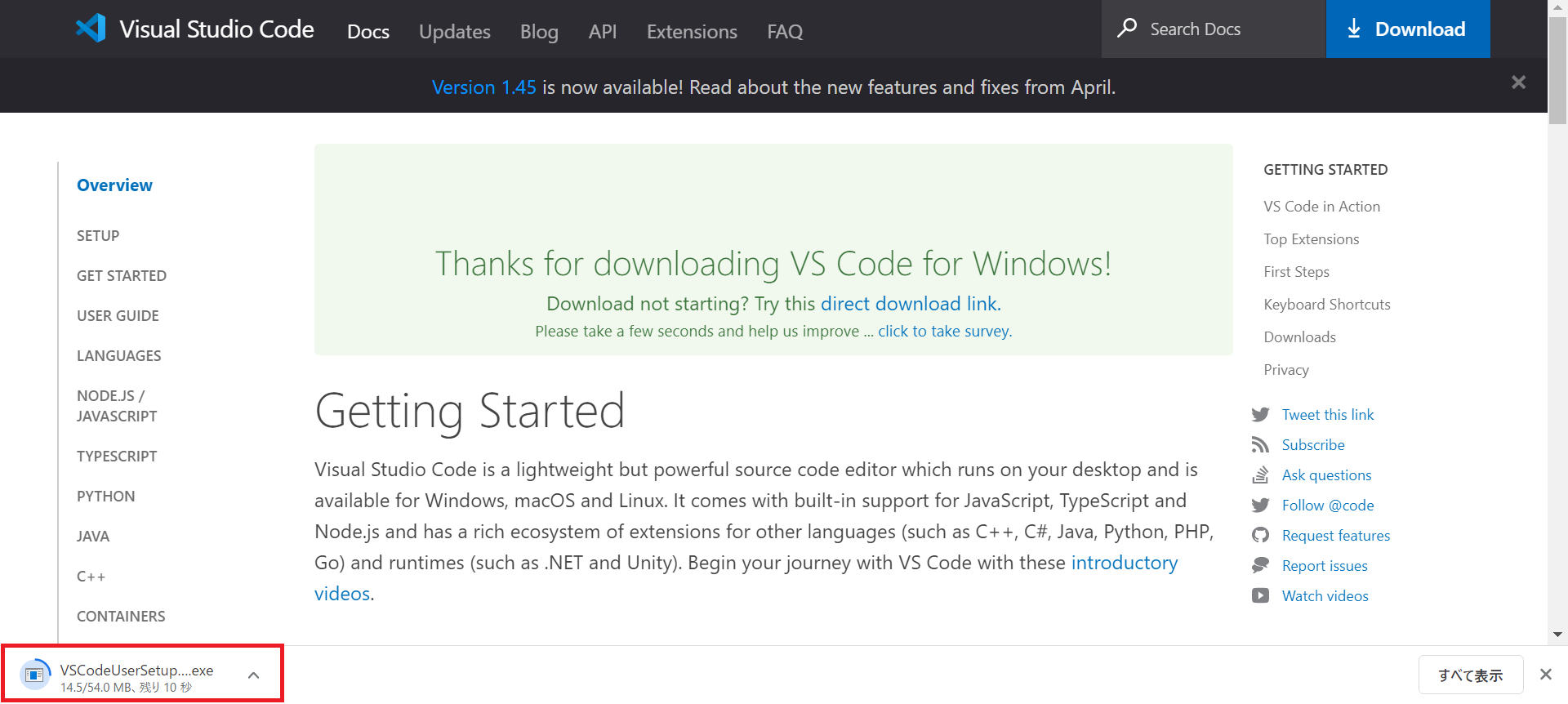Click the page scrollbar thumb
Screen dimensions: 1568x704
[1557, 70]
